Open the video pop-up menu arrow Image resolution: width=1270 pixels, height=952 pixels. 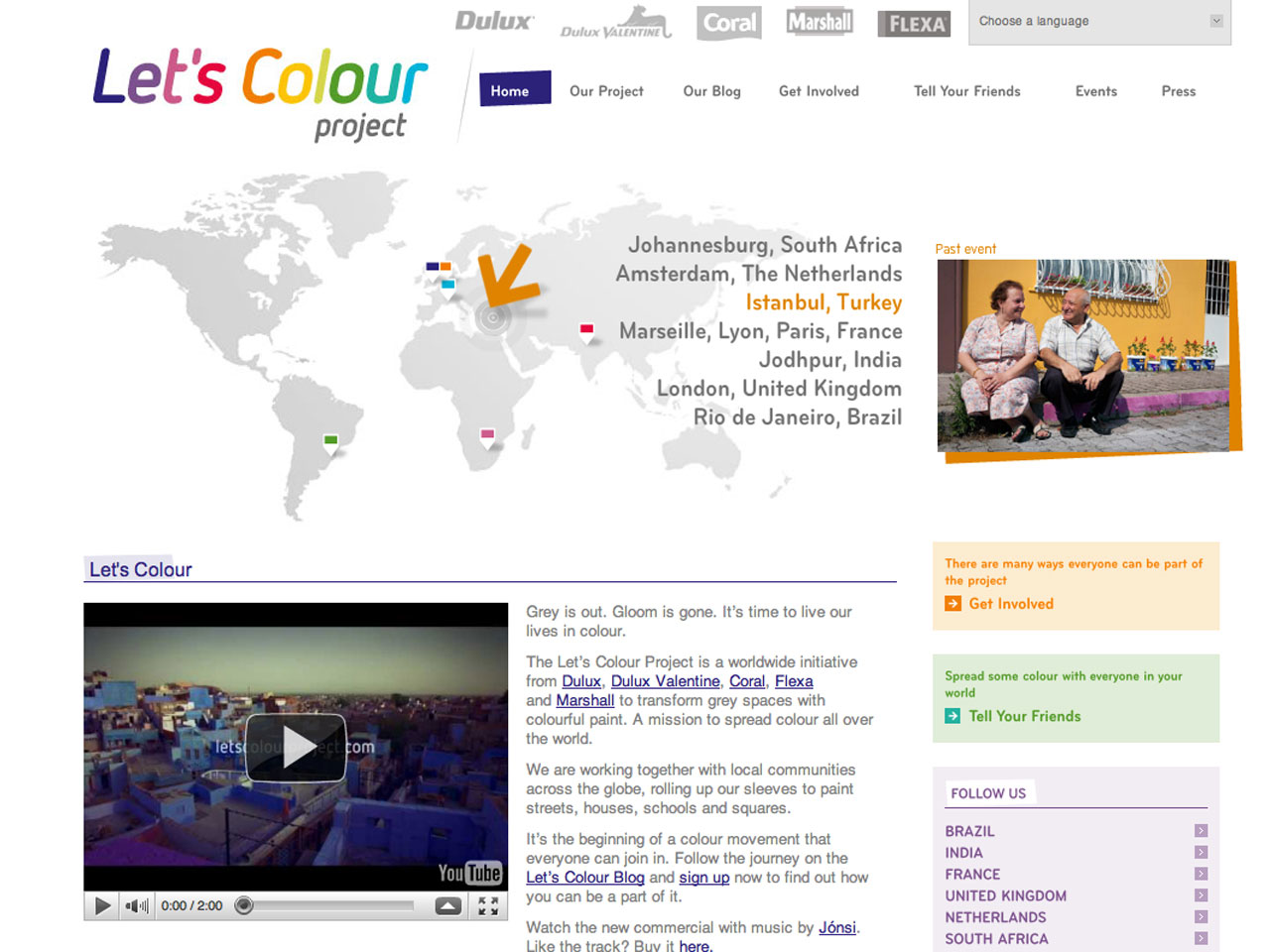coord(448,905)
